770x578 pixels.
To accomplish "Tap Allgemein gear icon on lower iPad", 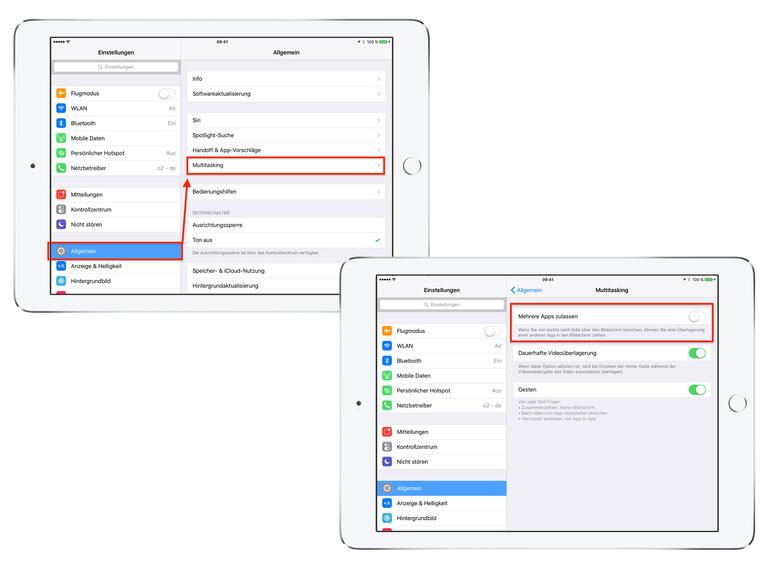I will tap(387, 489).
